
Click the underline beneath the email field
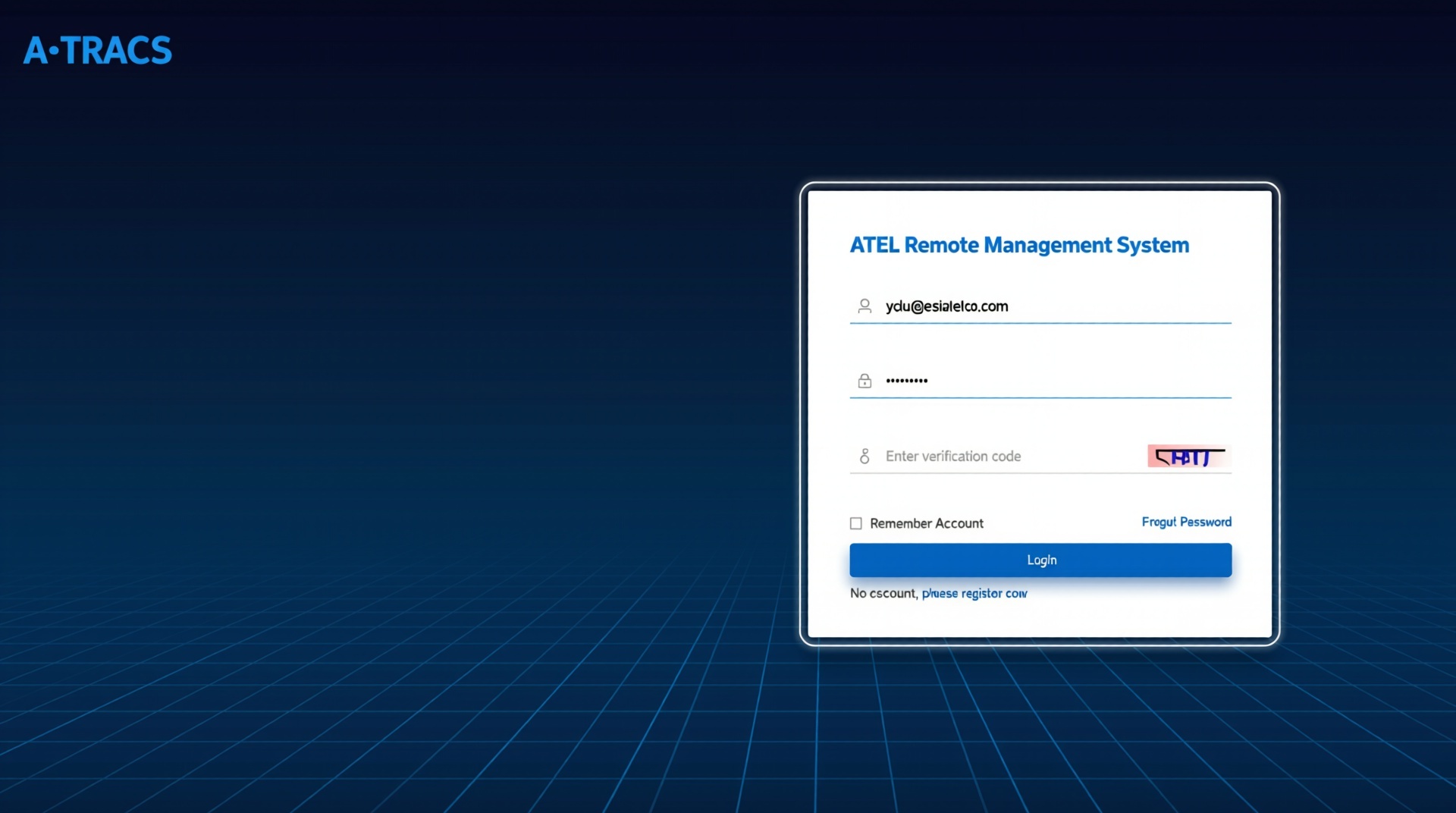pos(1040,323)
